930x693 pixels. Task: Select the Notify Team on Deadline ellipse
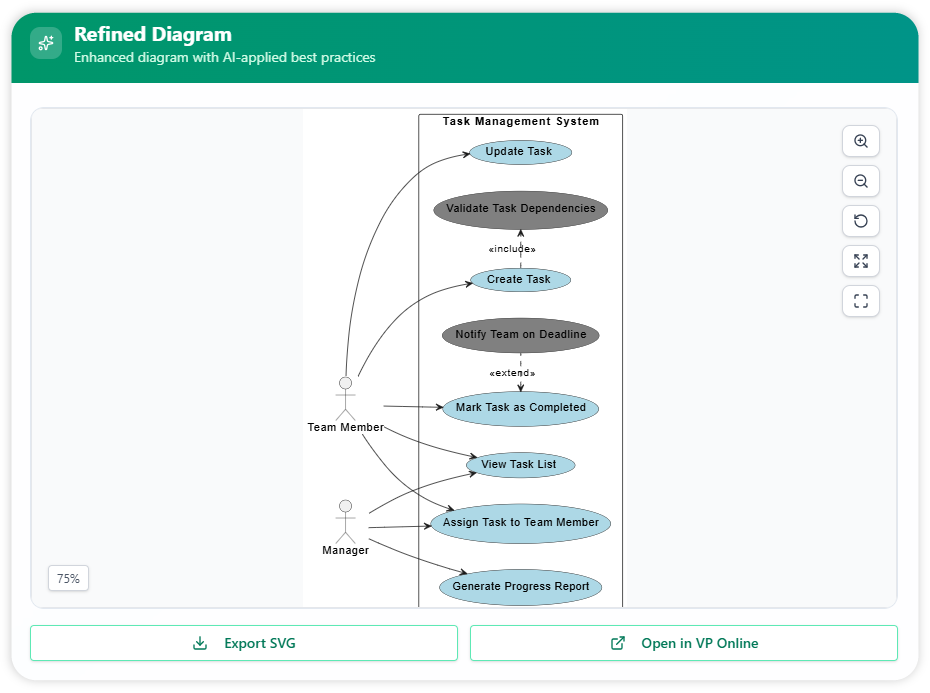520,335
